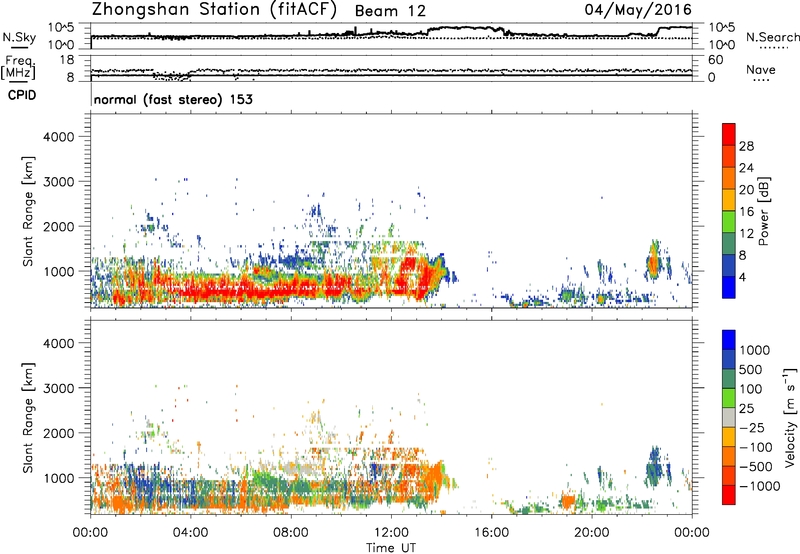Select the Freq. [MHz] axis label

[x=18, y=68]
